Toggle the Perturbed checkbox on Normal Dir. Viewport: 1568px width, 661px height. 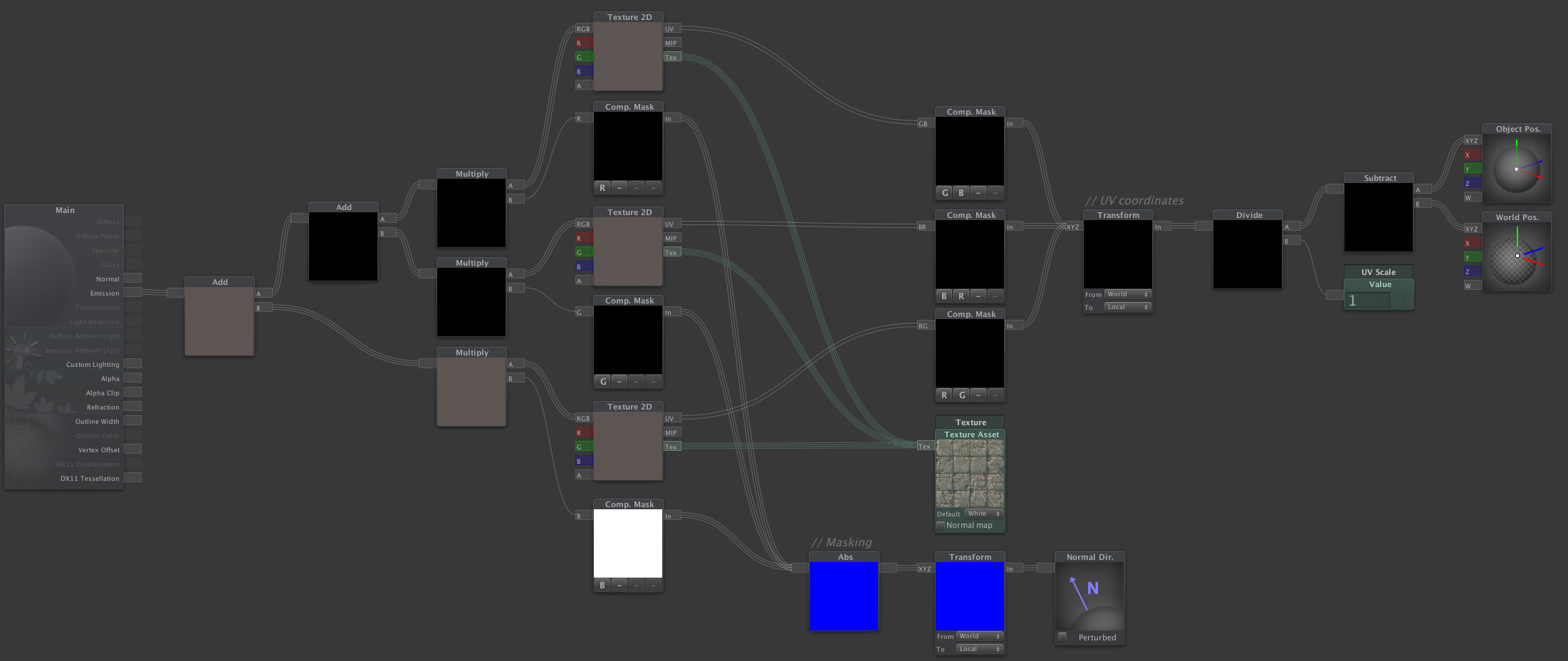pos(1062,637)
